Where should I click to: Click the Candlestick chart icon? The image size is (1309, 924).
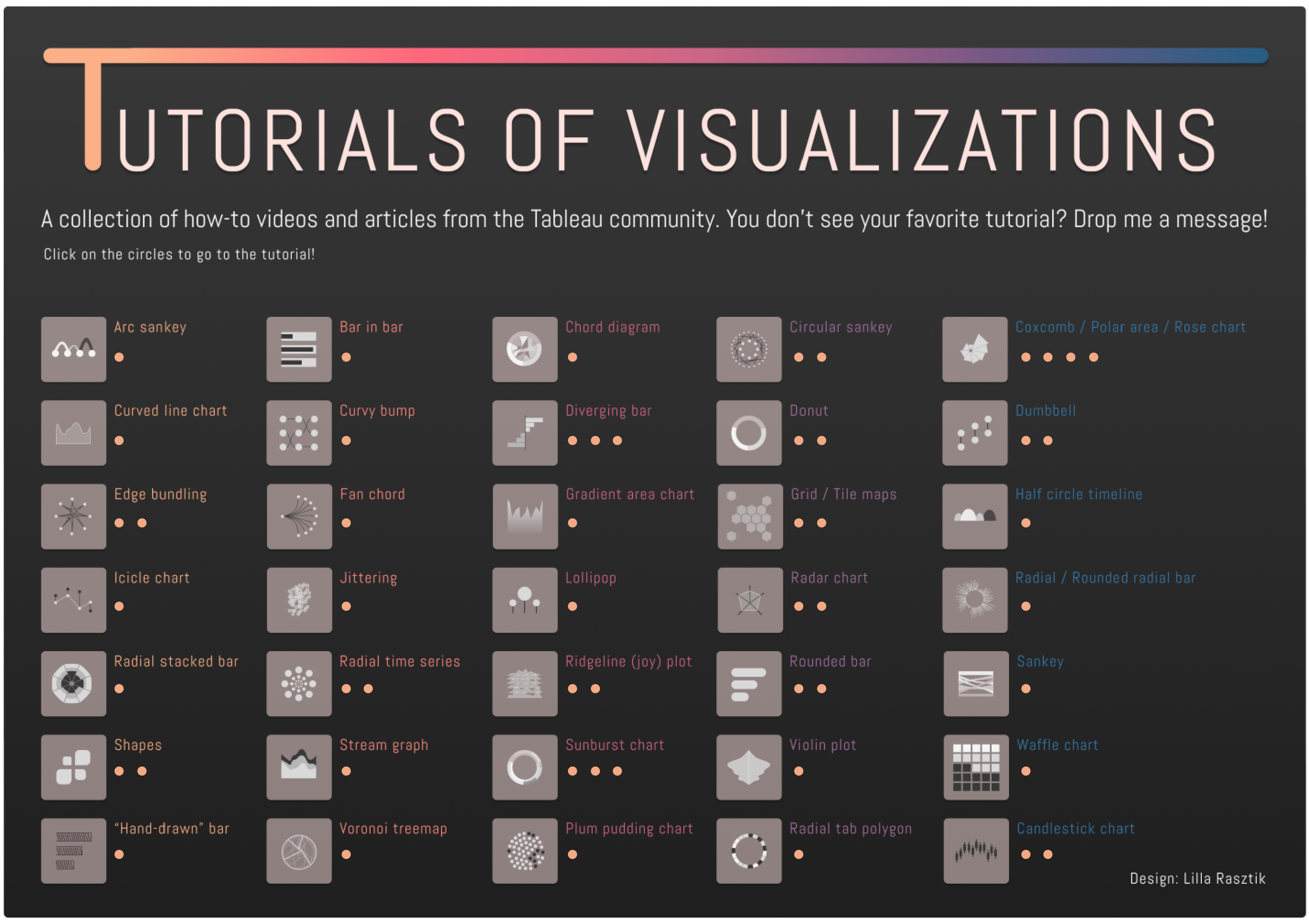pos(976,850)
